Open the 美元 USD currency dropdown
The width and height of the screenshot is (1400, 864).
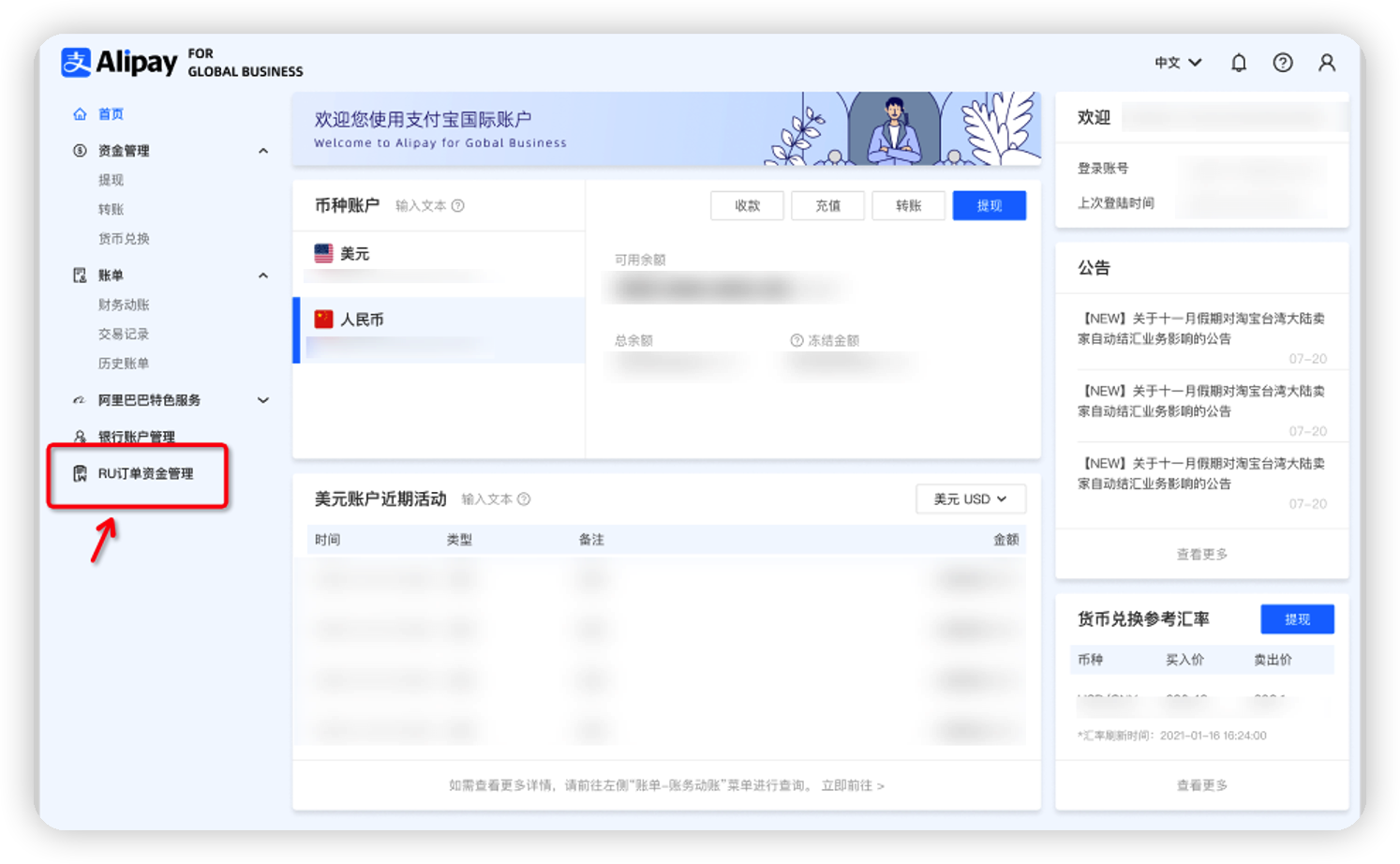point(970,499)
